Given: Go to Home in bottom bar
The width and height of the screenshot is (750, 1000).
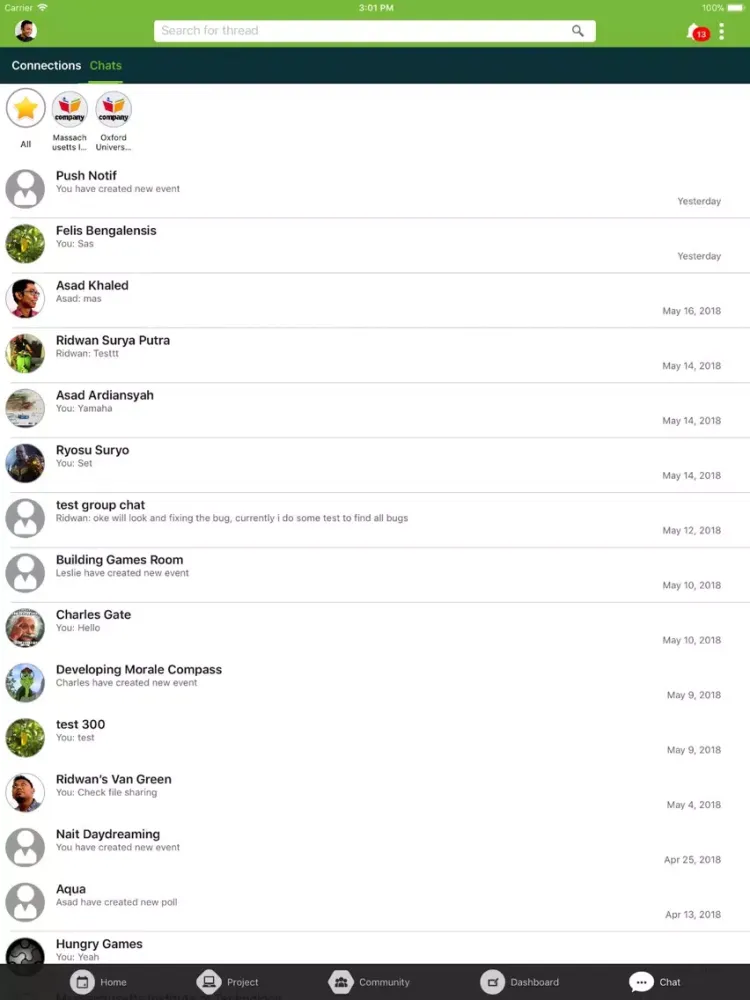Looking at the screenshot, I should (99, 982).
